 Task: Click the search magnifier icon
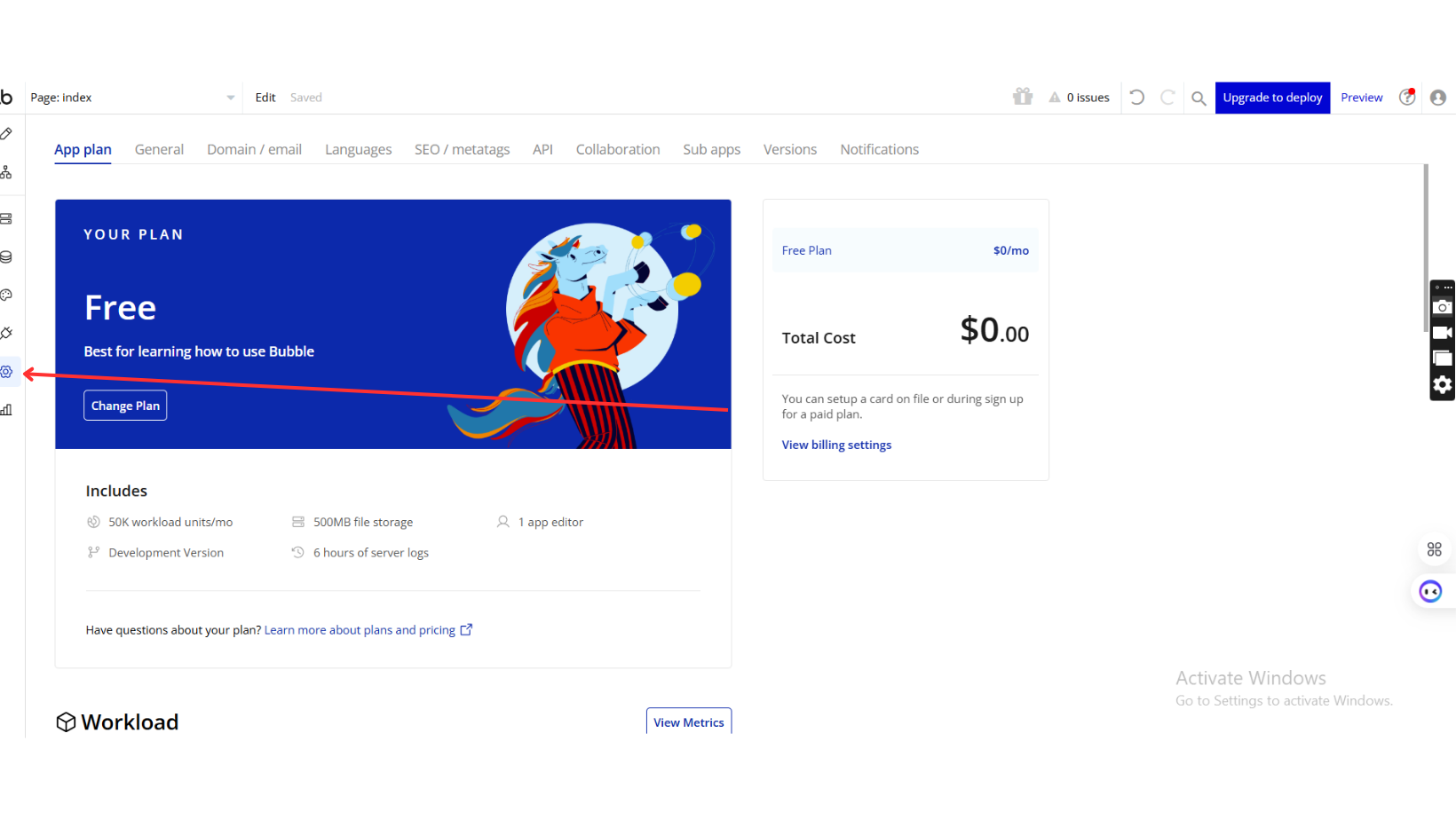[1199, 98]
